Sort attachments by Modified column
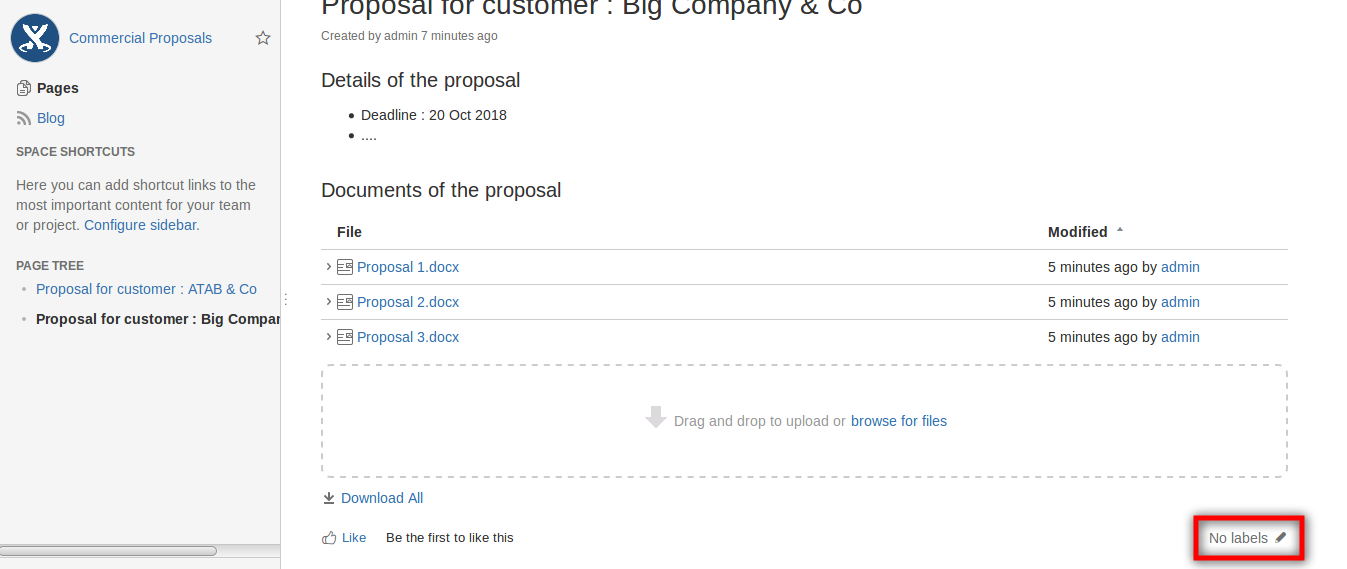The width and height of the screenshot is (1347, 569). (1077, 232)
